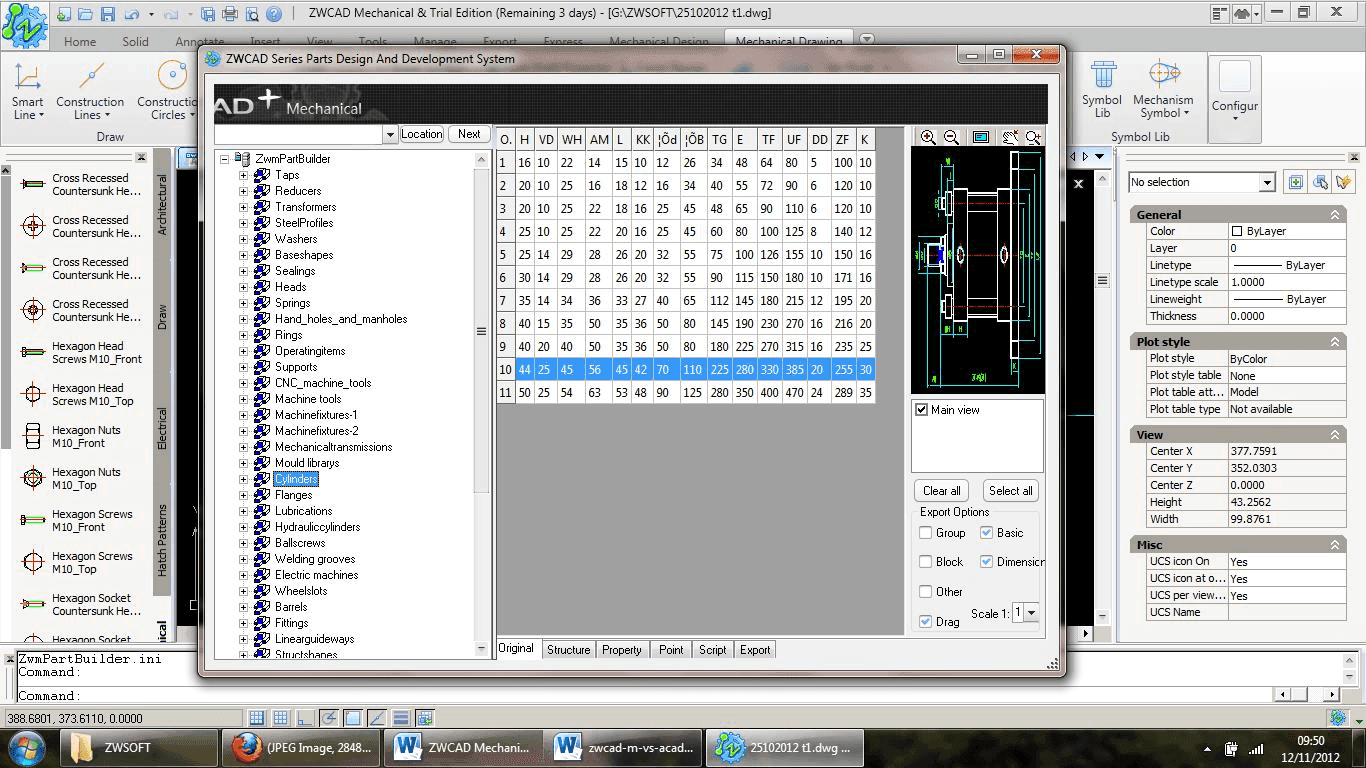This screenshot has height=768, width=1366.
Task: Click the part preview drawing thumbnail
Action: (x=978, y=270)
